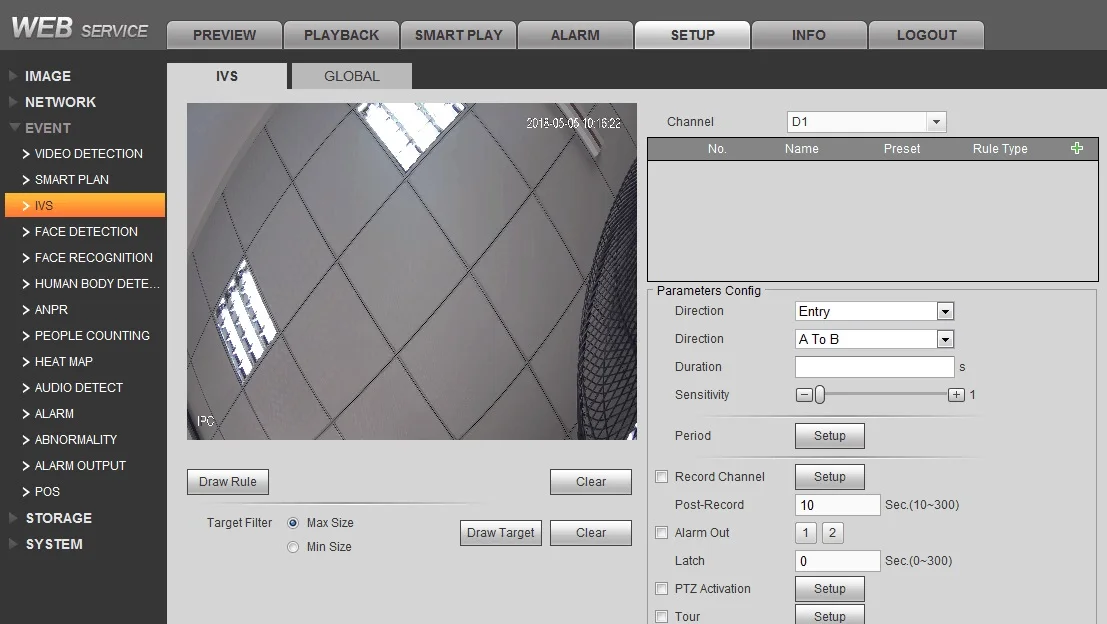This screenshot has height=624, width=1107.
Task: Select the IVS sub-tab
Action: pyautogui.click(x=227, y=76)
